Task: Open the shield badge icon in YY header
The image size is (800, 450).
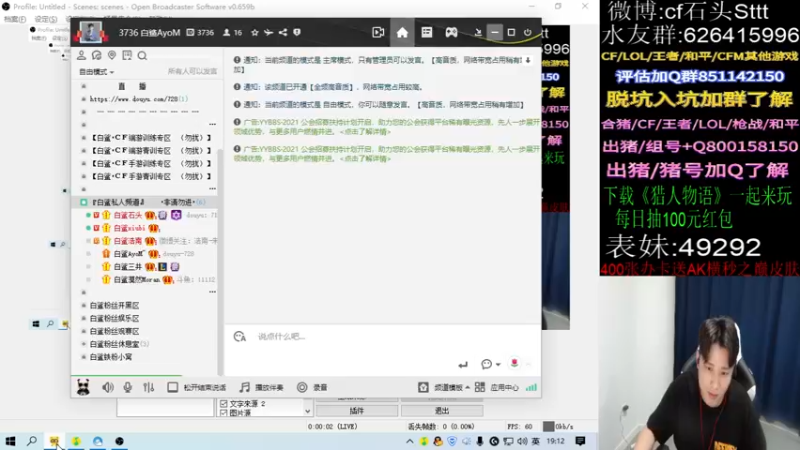Action: (x=297, y=33)
